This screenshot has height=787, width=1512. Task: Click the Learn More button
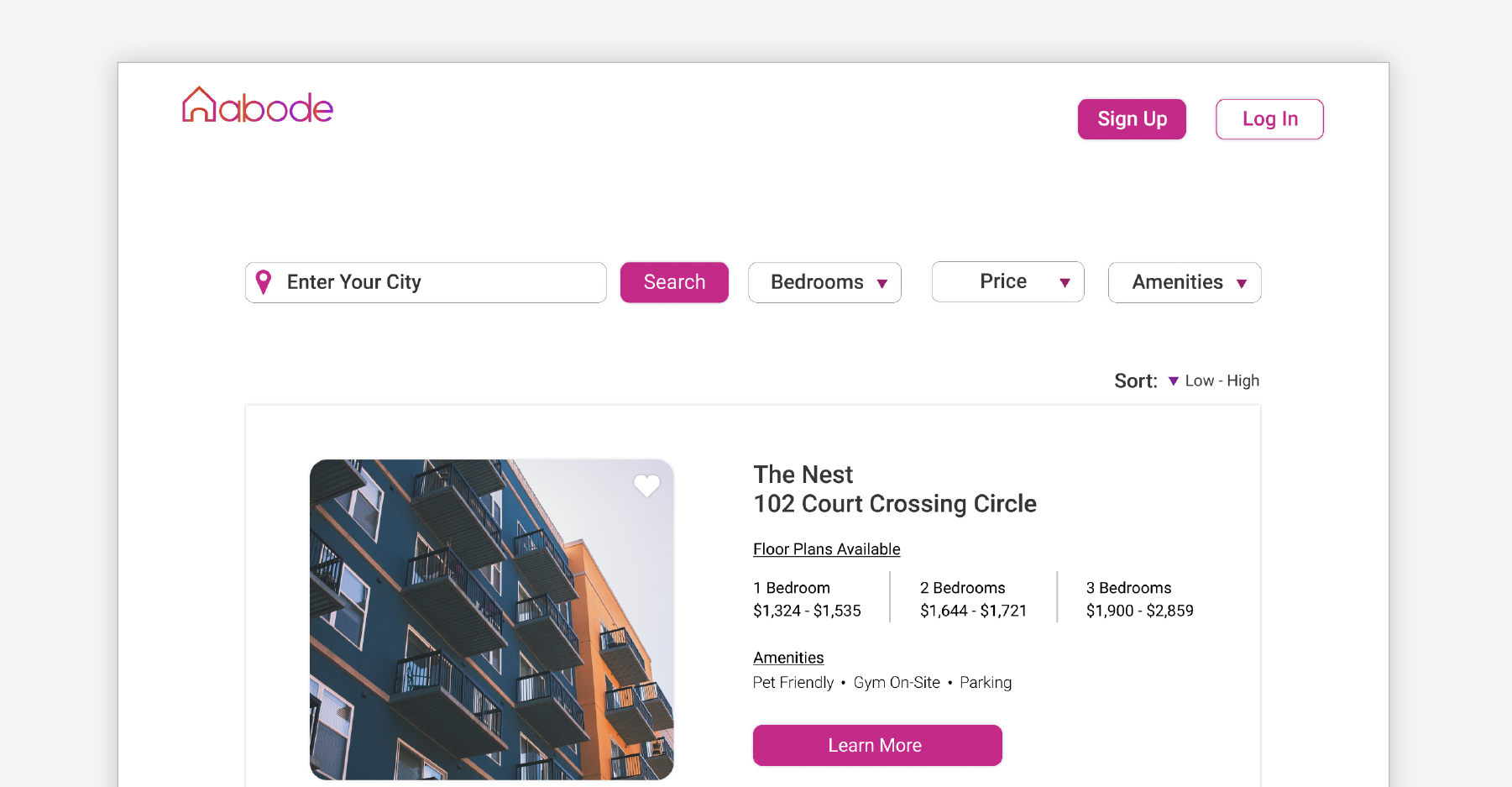pyautogui.click(x=877, y=745)
